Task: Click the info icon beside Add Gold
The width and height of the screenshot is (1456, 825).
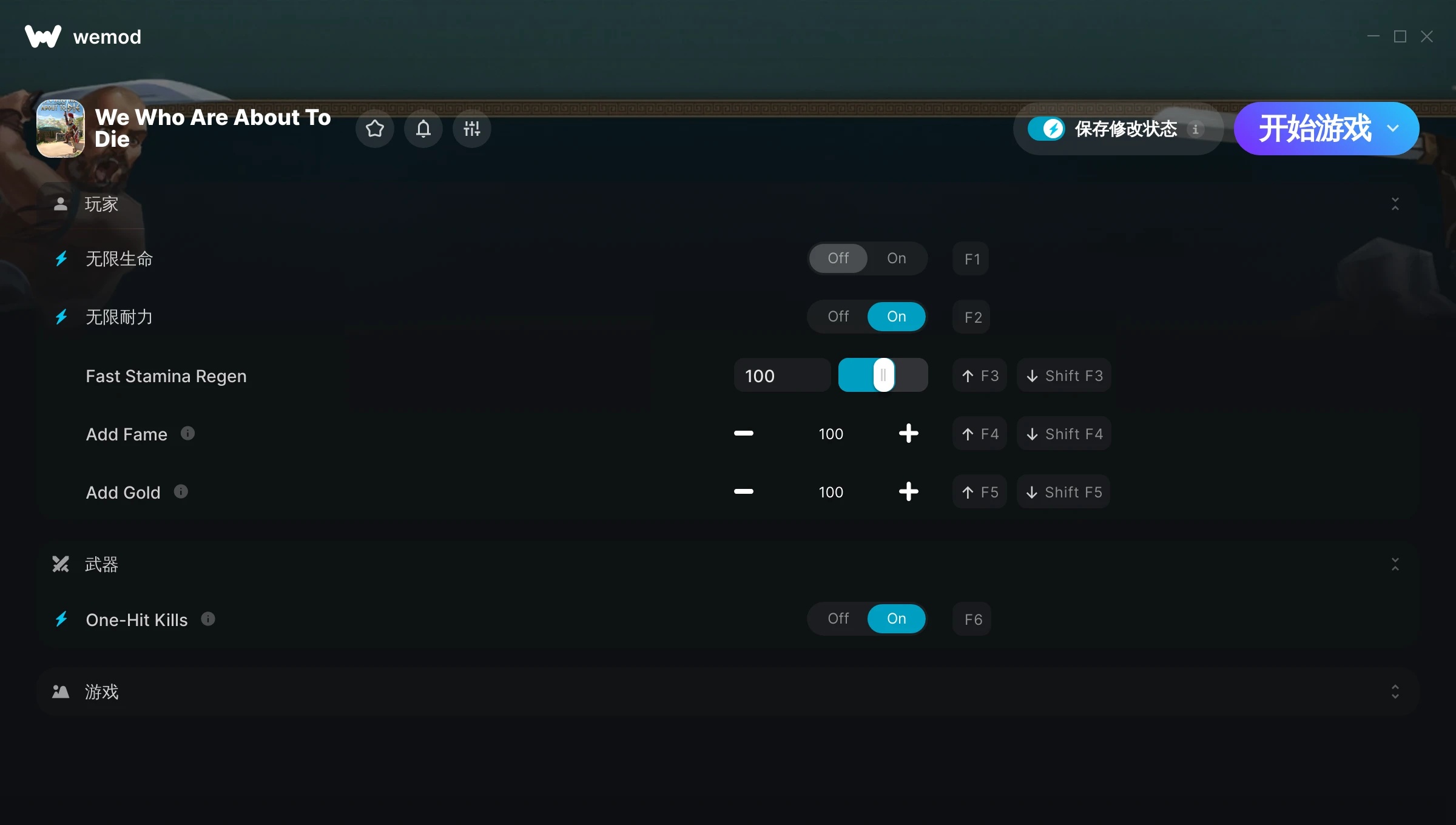Action: click(x=181, y=491)
